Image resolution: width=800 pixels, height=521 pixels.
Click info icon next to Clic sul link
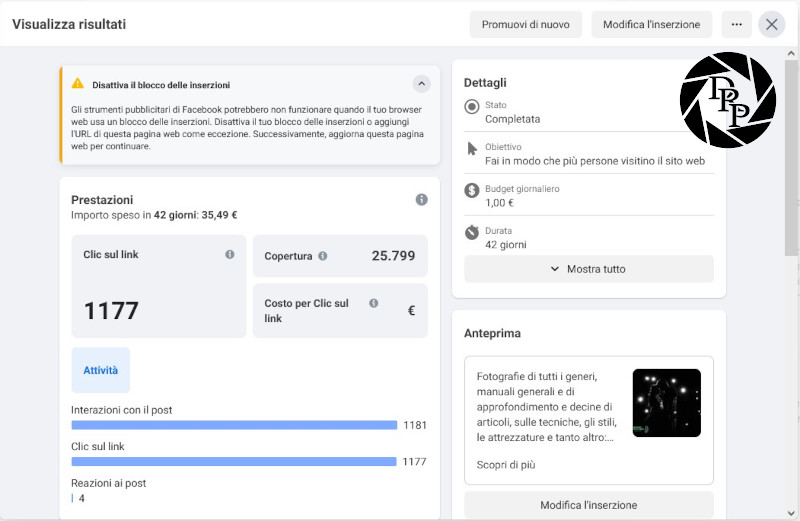pos(230,255)
